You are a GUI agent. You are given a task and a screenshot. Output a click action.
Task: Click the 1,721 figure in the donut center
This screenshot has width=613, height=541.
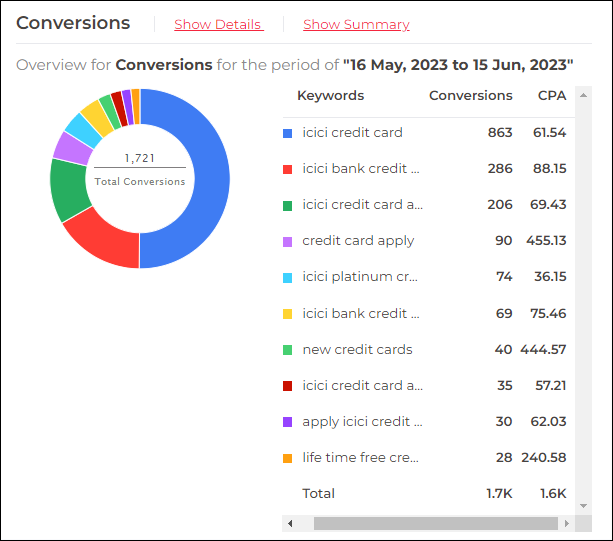click(140, 158)
